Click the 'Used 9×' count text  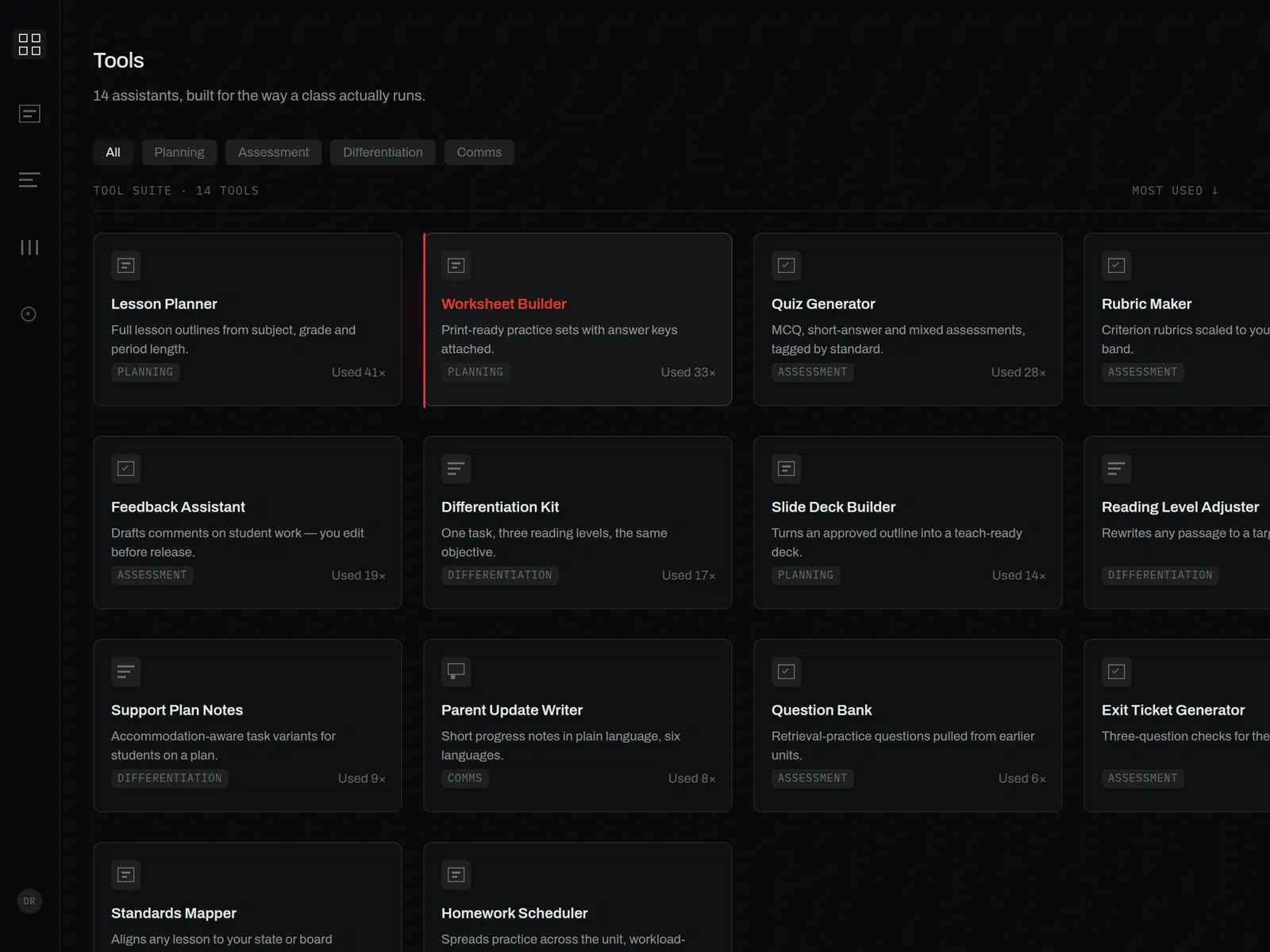click(362, 778)
